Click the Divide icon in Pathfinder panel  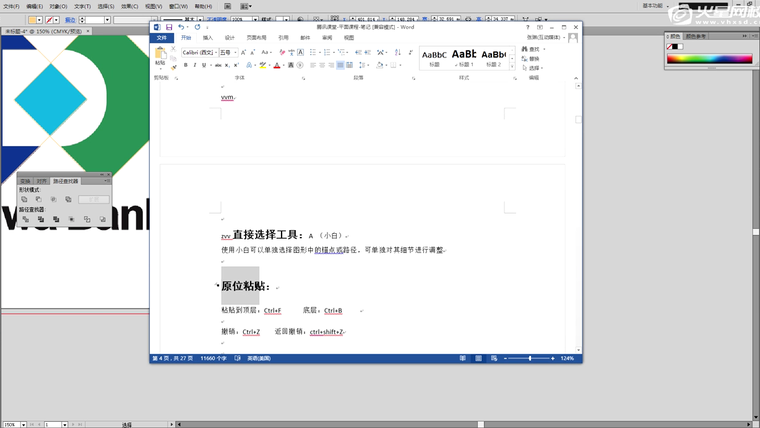pos(24,219)
